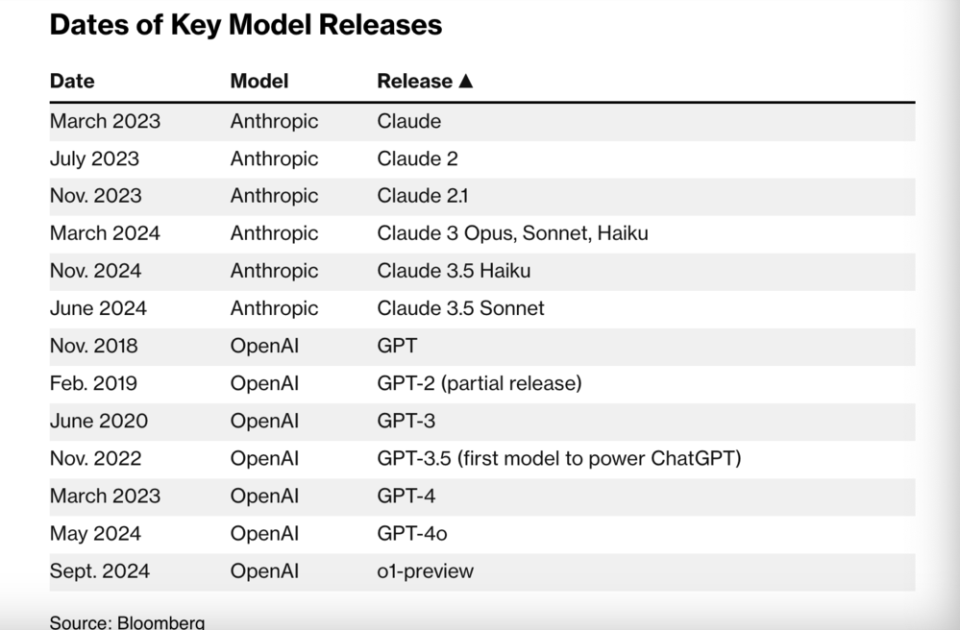This screenshot has width=960, height=630.
Task: Click the Source: Bloomberg attribution text
Action: 127,622
